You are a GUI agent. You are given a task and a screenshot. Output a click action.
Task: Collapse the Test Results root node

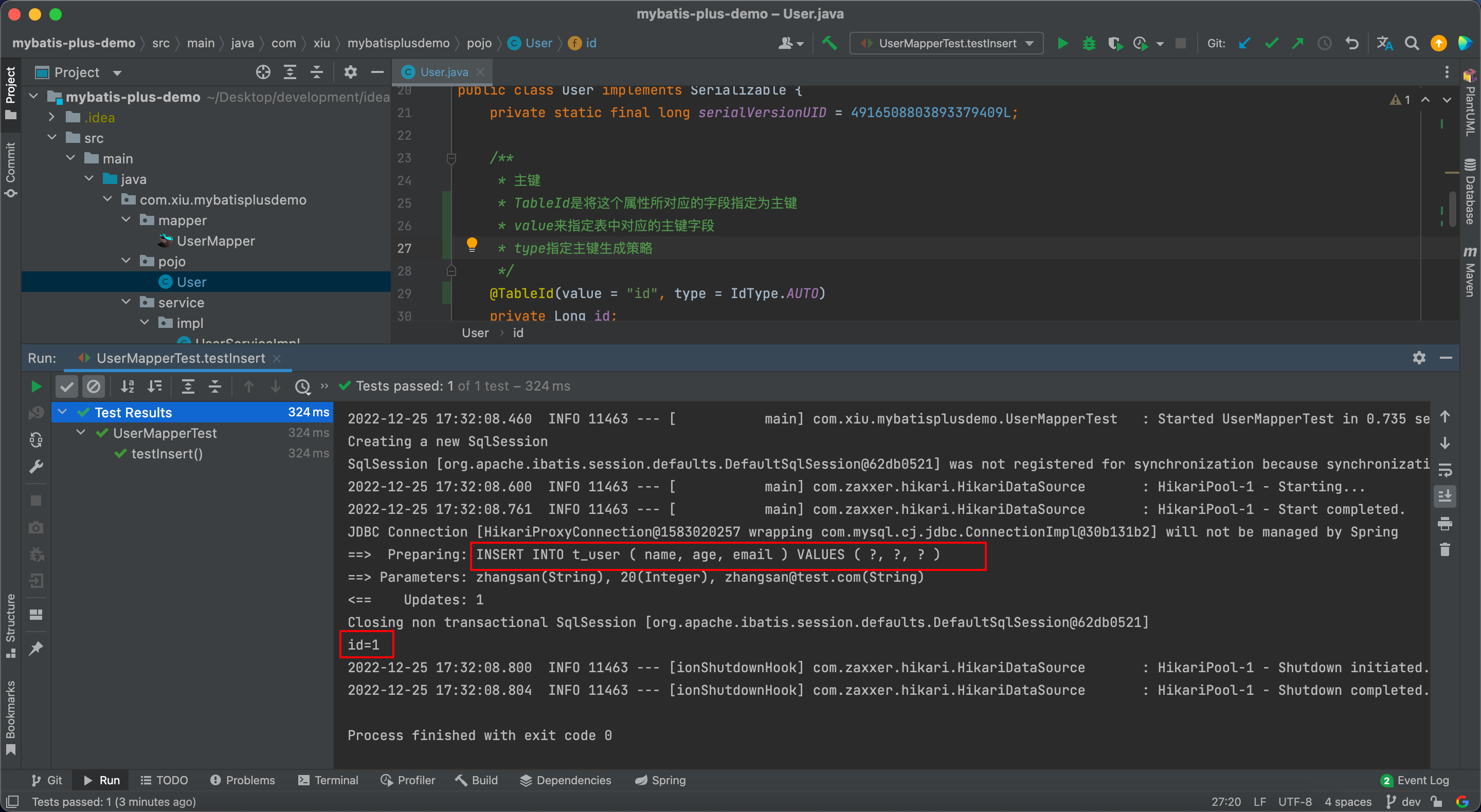[62, 412]
